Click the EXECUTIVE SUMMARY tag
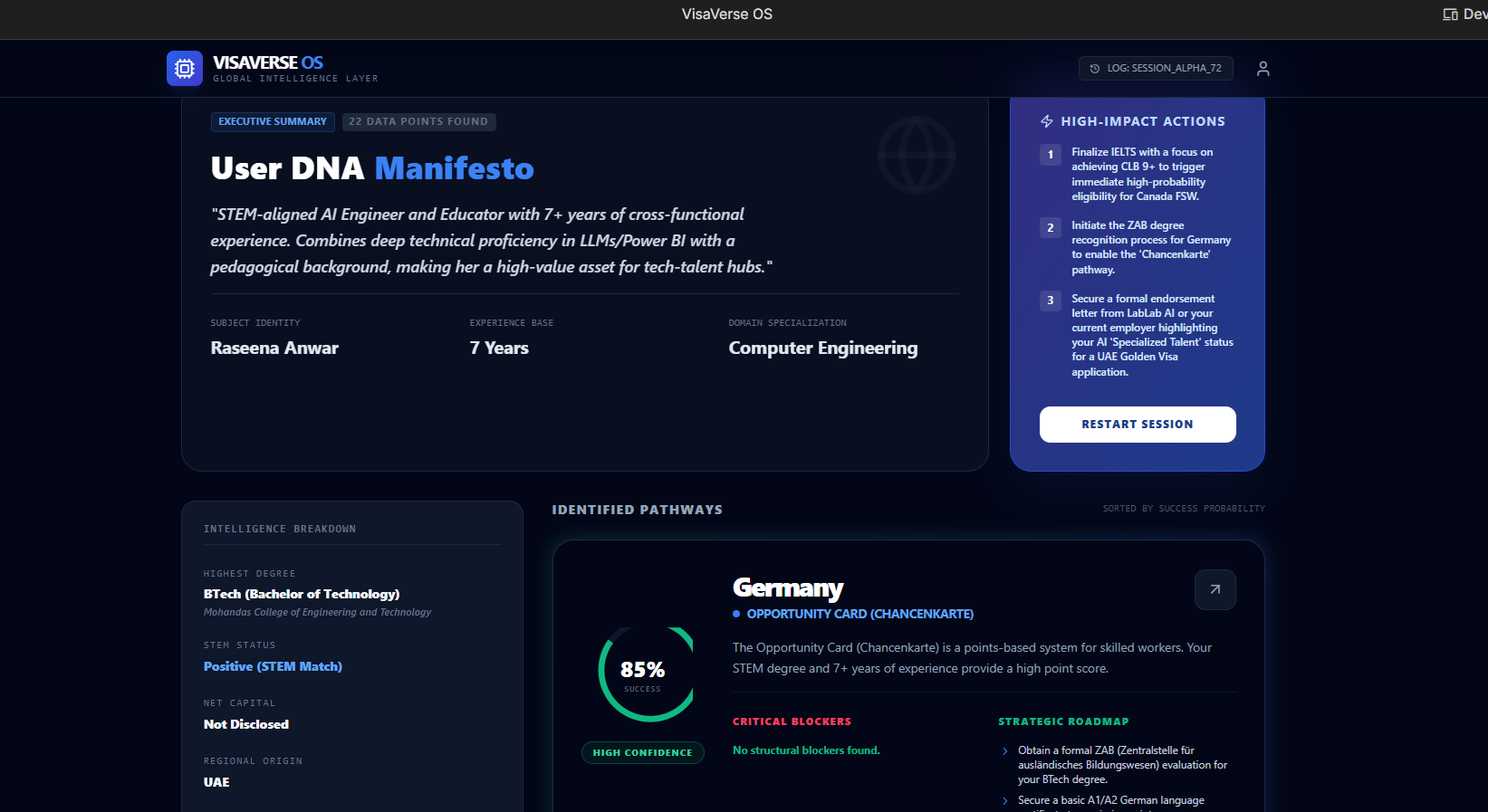Viewport: 1488px width, 812px height. click(x=273, y=121)
